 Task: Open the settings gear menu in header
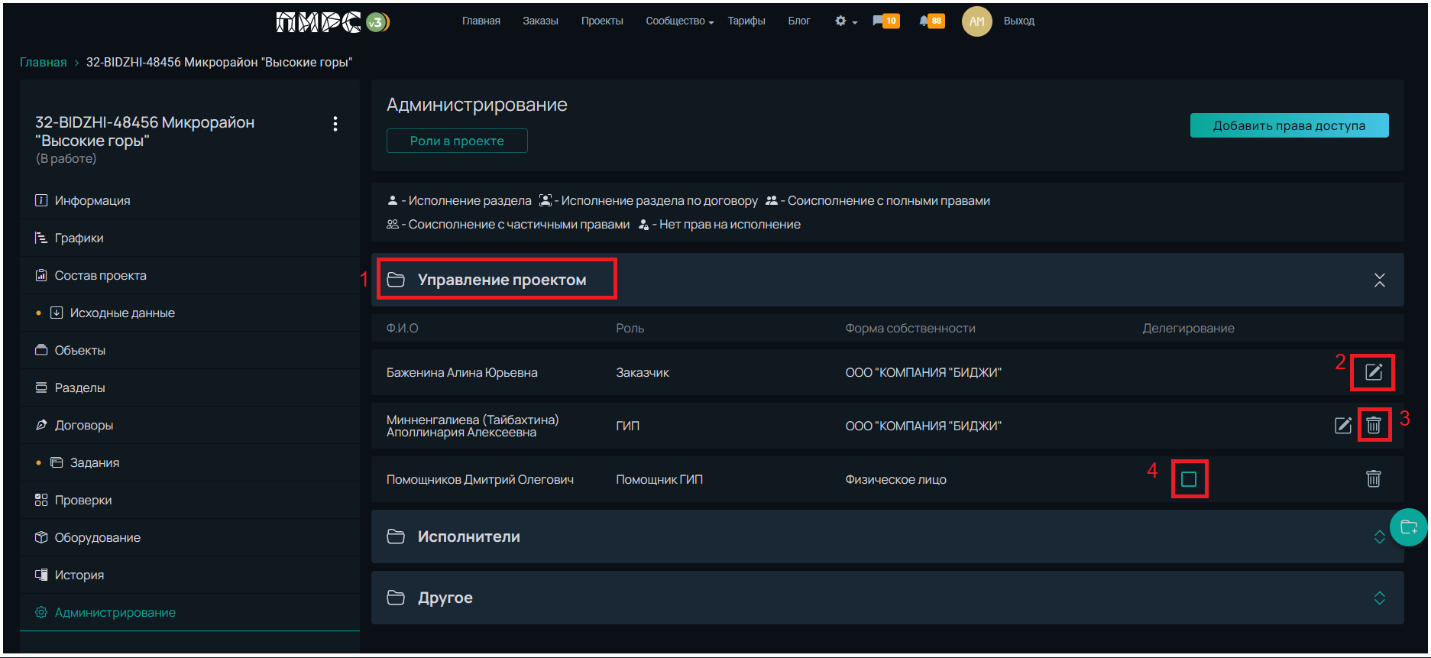(846, 21)
